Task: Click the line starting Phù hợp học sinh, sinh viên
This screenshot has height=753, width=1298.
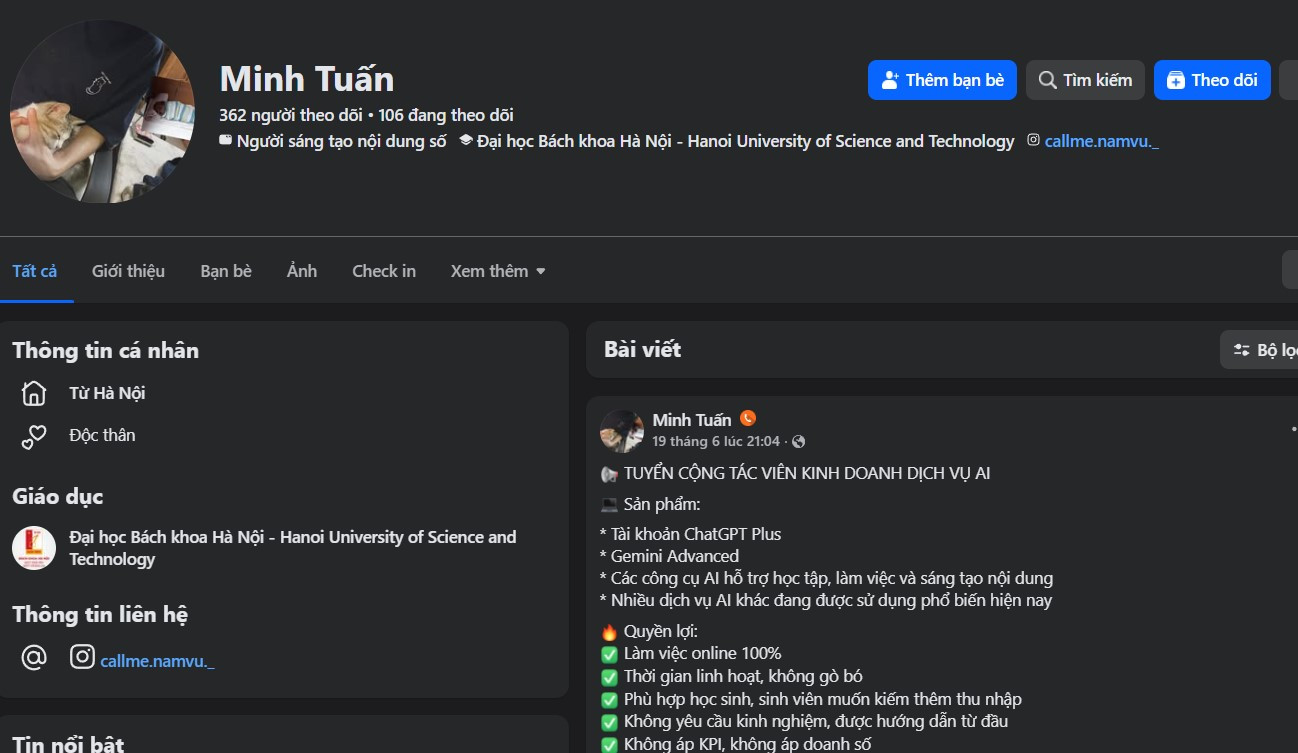Action: pyautogui.click(x=823, y=699)
